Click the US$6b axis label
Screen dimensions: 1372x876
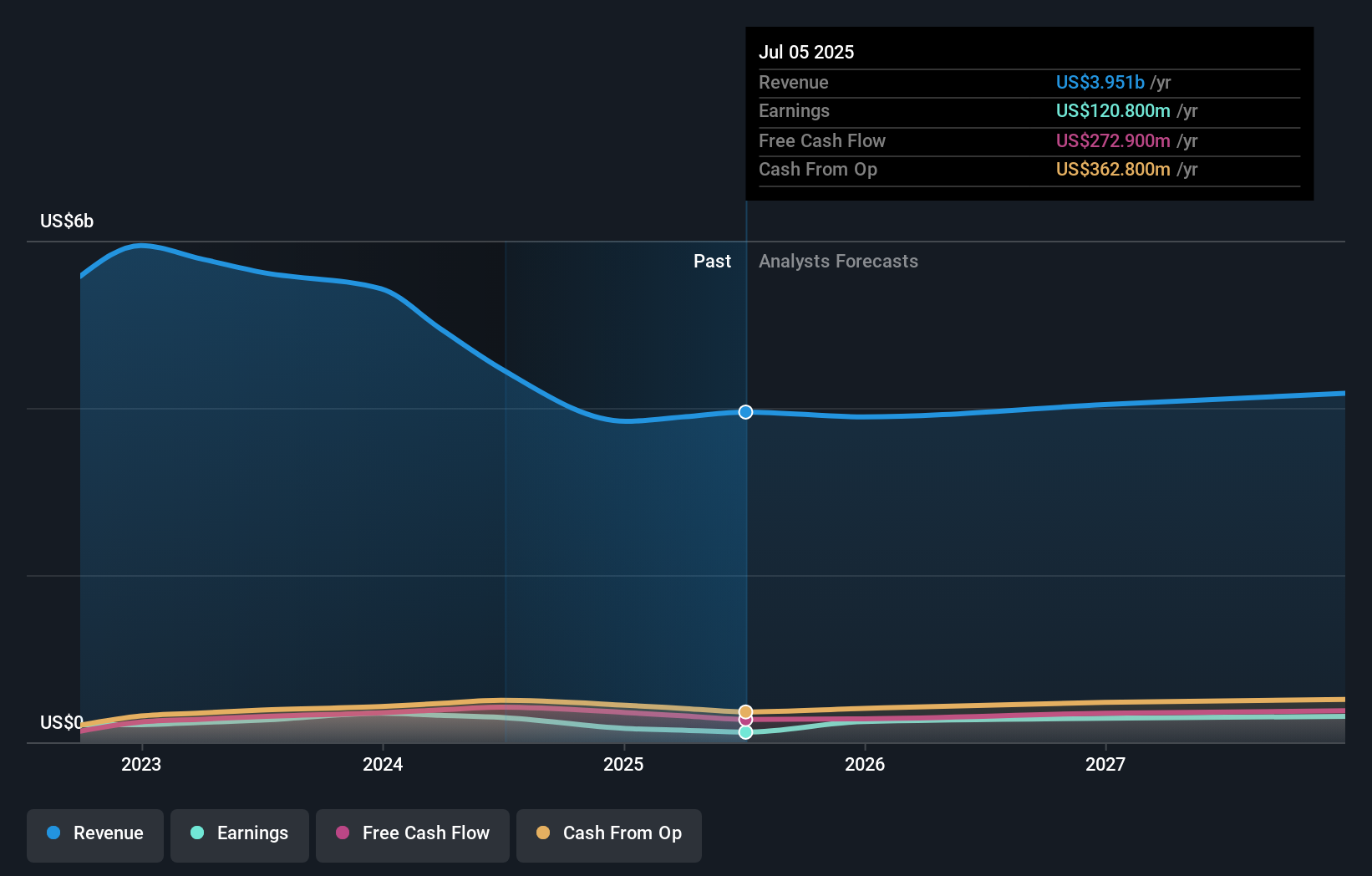67,220
